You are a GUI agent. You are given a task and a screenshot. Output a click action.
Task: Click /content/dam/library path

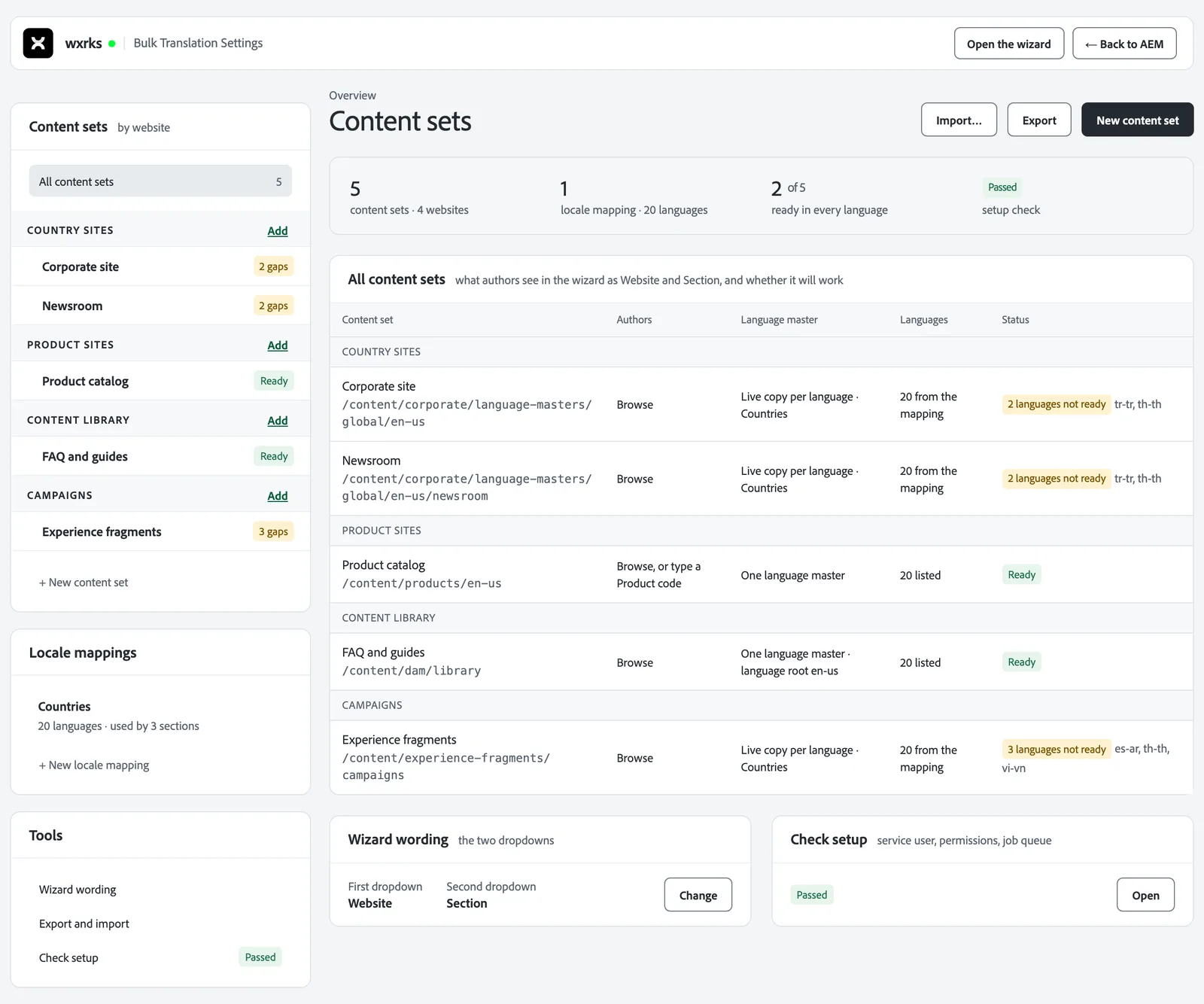coord(412,671)
